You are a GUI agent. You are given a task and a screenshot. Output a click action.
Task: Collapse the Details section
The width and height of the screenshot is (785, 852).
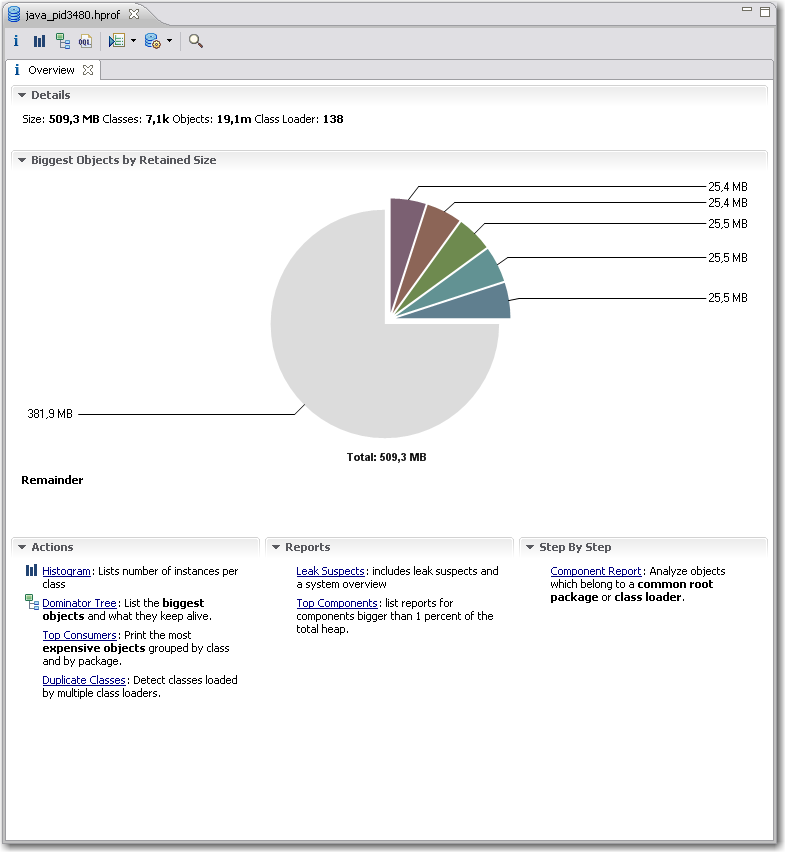(22, 95)
